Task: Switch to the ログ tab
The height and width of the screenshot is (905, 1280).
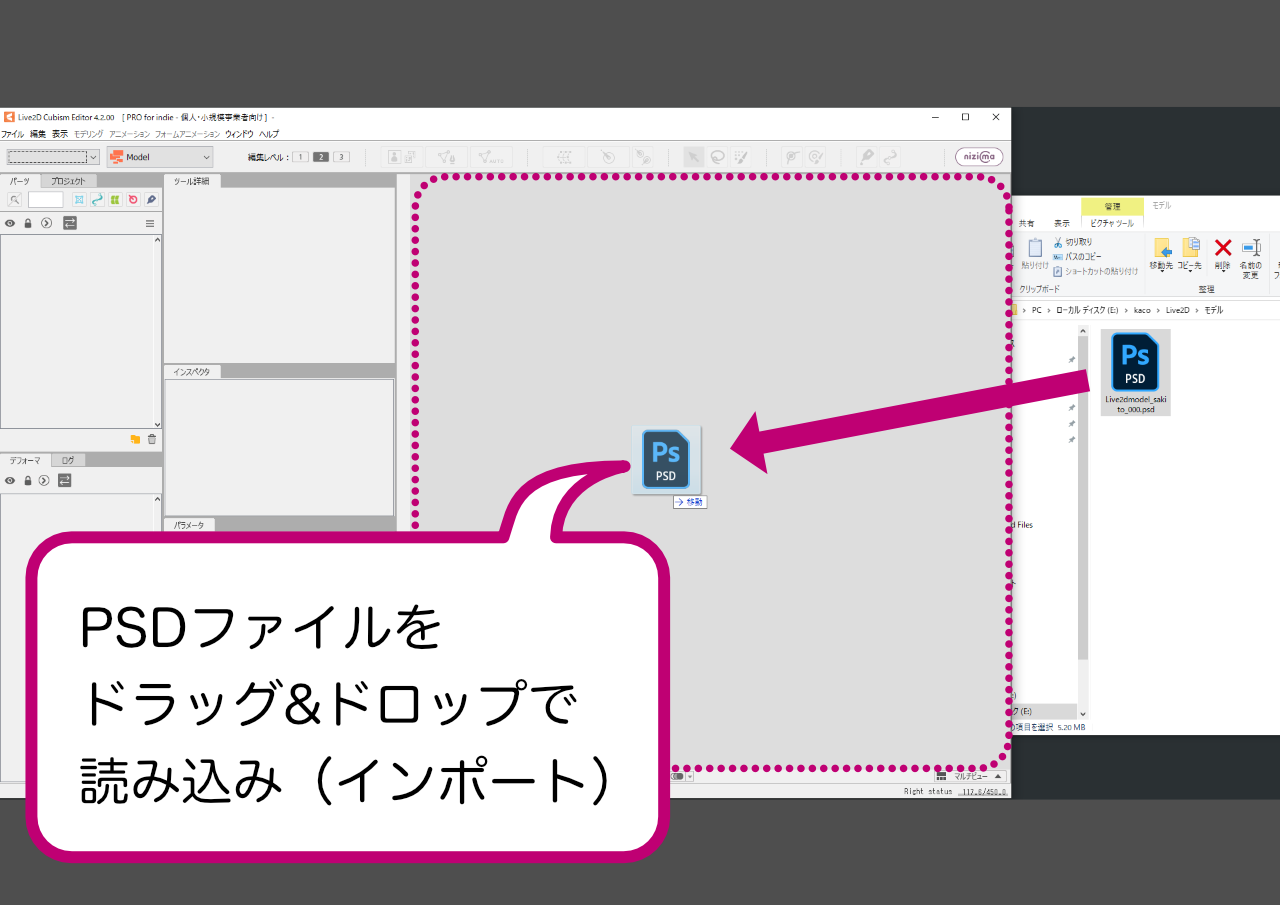Action: tap(68, 460)
